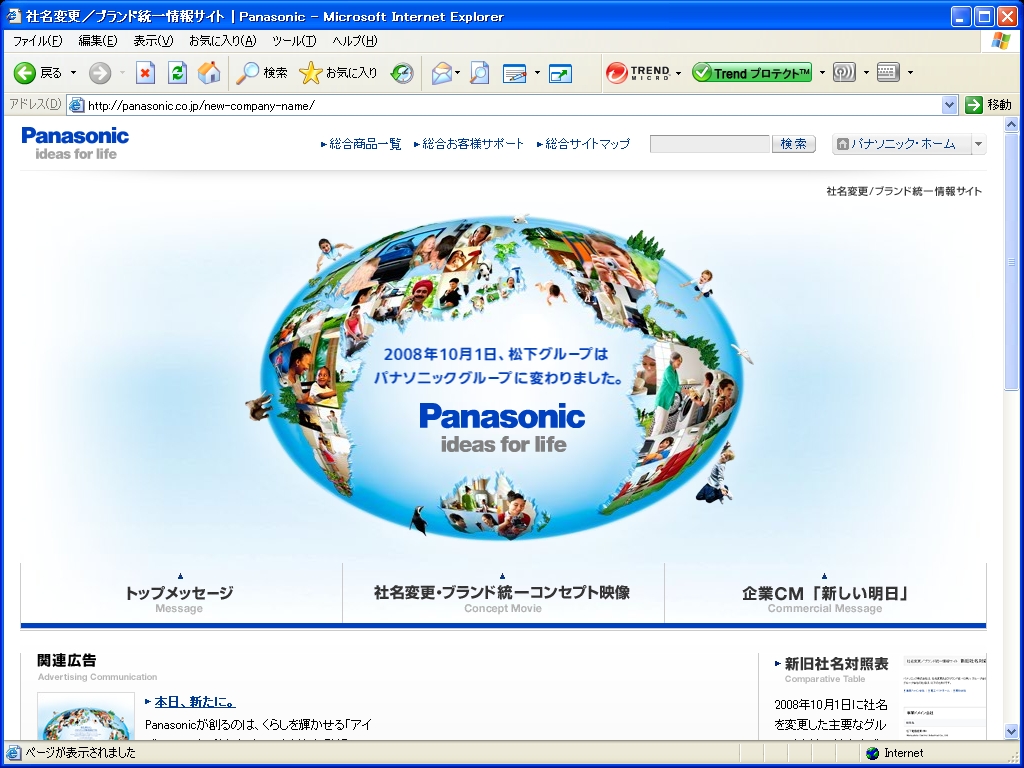
Task: Click the 新旧社名対照表 heading link
Action: (836, 664)
